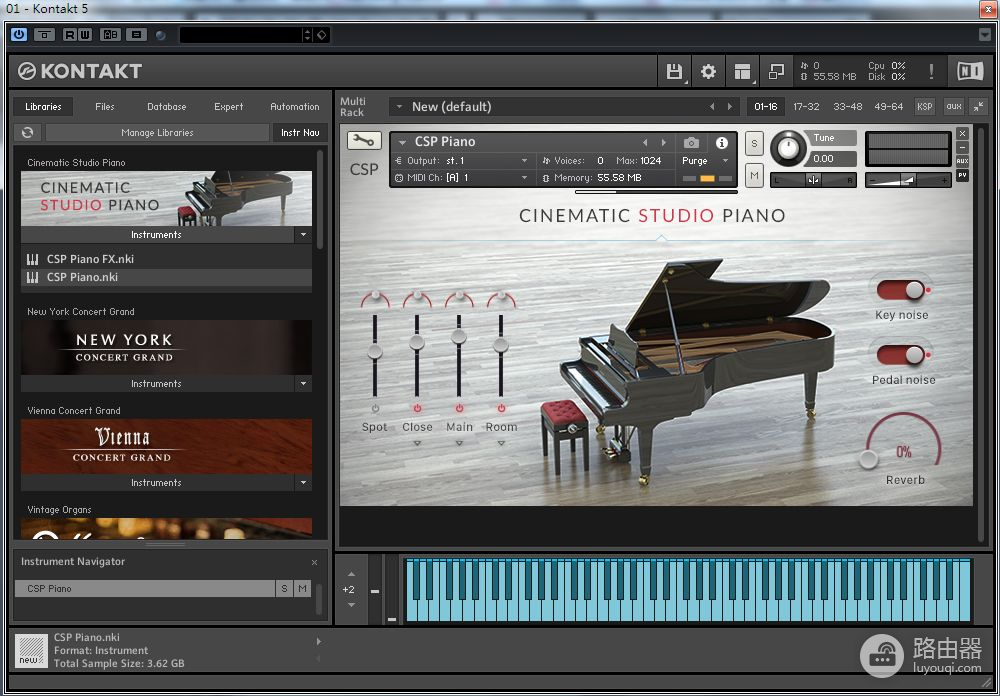Toggle the Key noise switch
Screen dimensions: 1000x696
pos(901,290)
